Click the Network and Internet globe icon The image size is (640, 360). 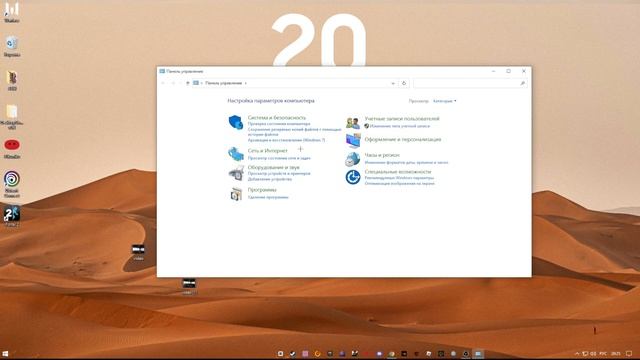click(x=236, y=154)
